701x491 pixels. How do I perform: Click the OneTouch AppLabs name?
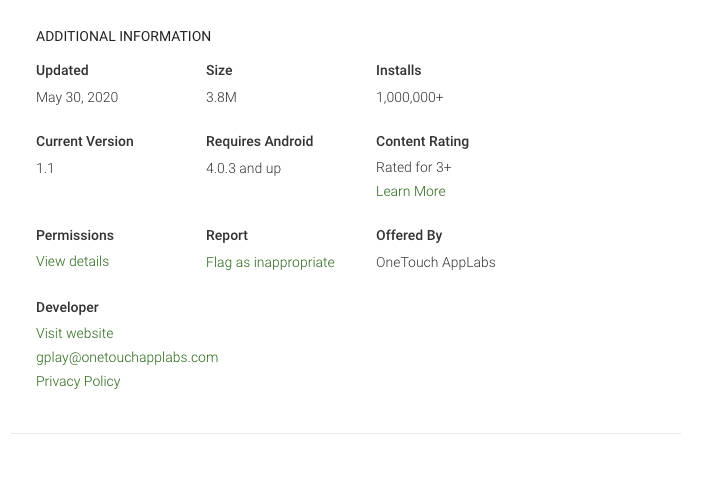[435, 262]
